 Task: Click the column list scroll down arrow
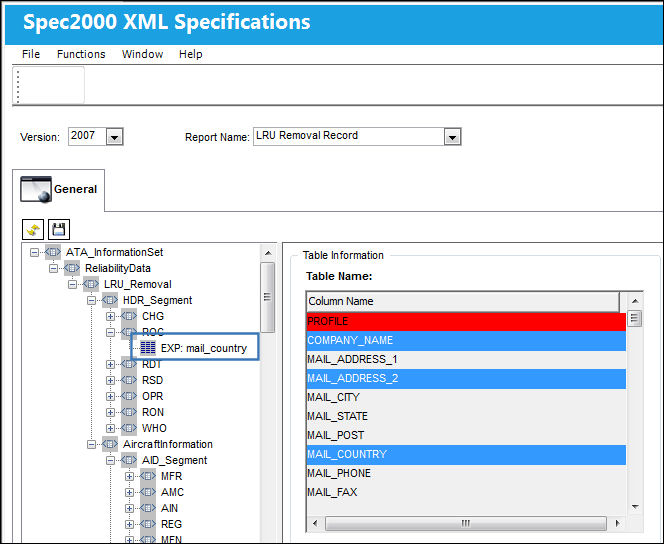635,507
